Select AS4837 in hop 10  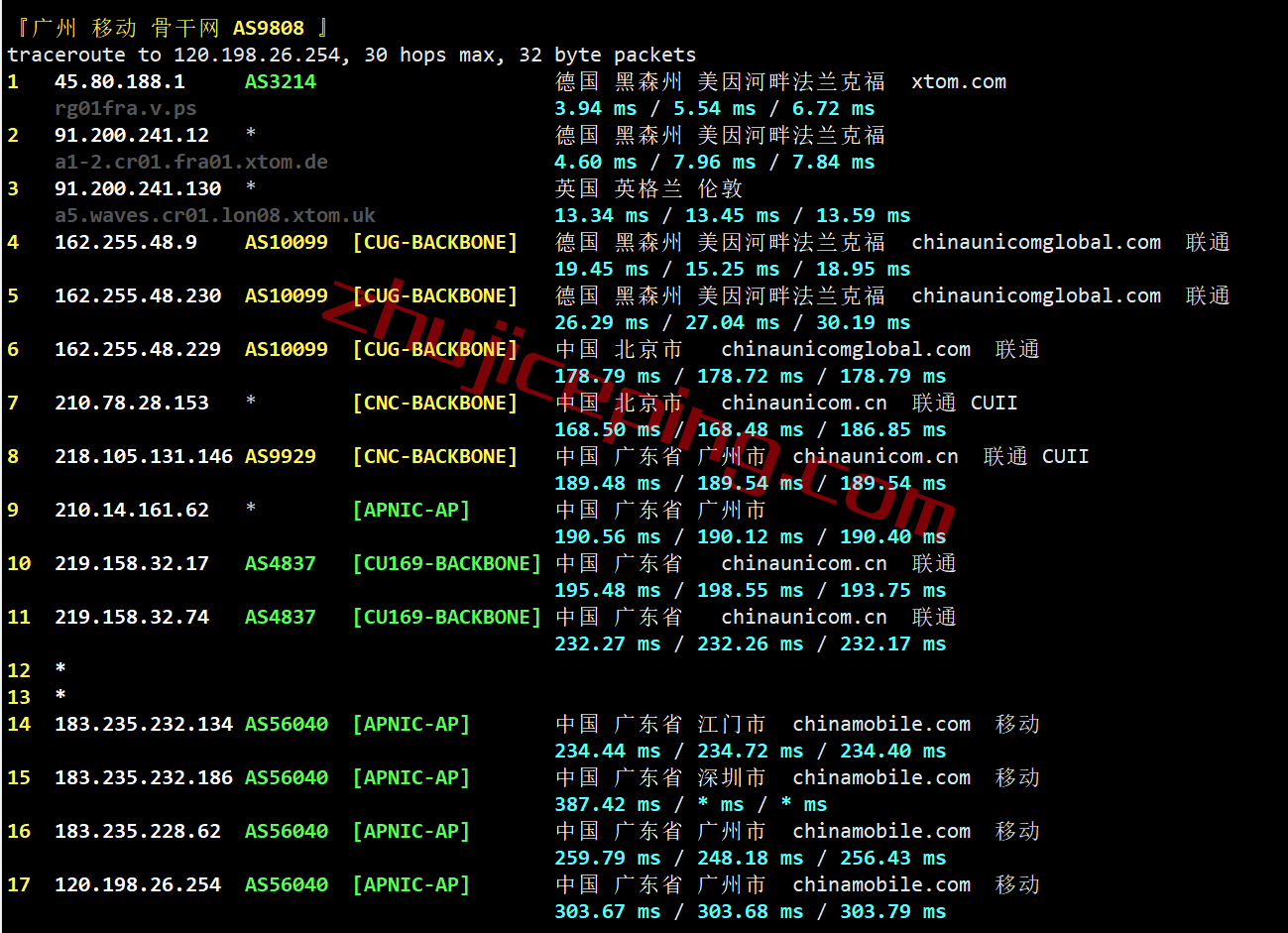coord(281,563)
